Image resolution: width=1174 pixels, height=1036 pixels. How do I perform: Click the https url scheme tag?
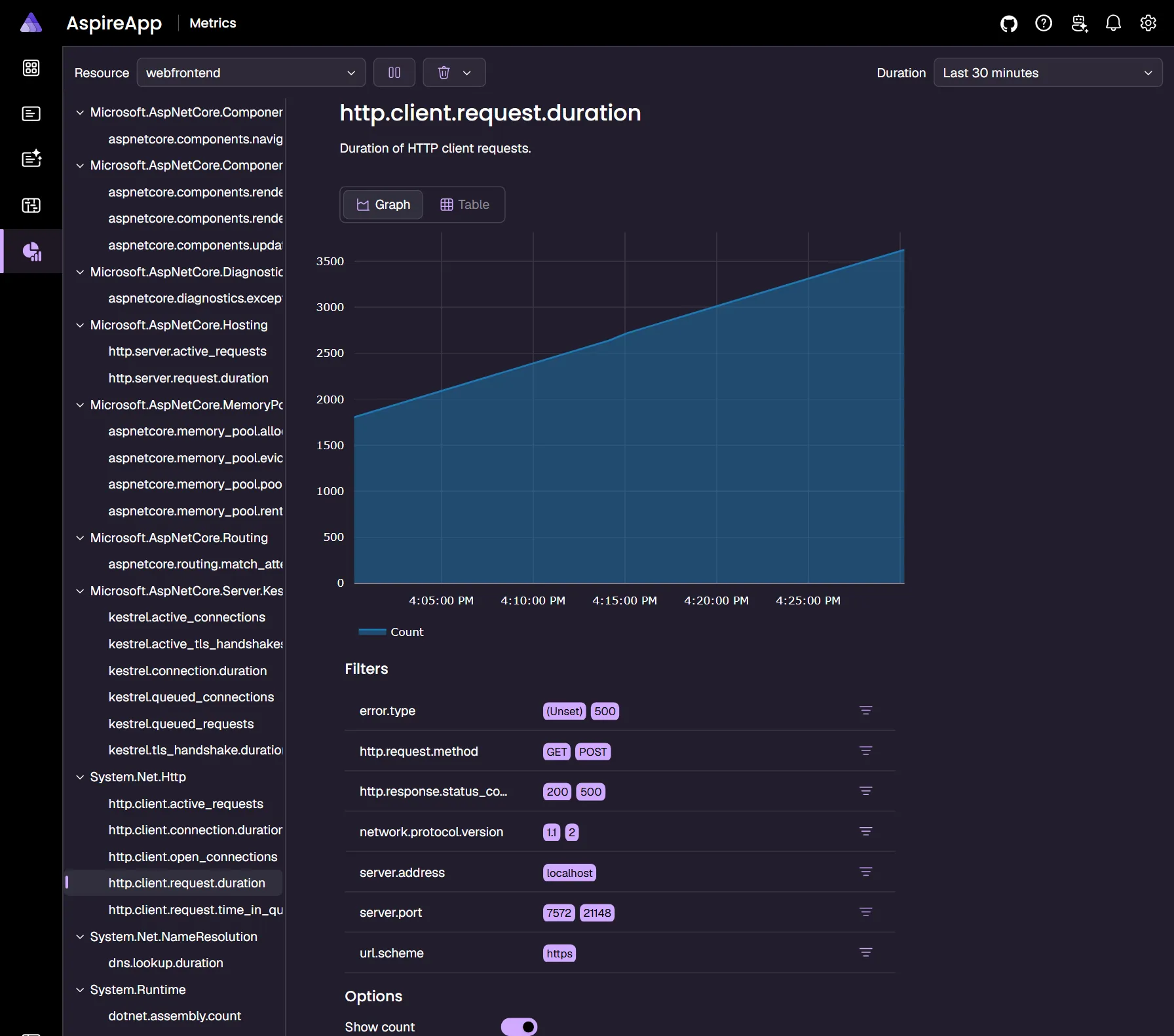click(x=559, y=953)
